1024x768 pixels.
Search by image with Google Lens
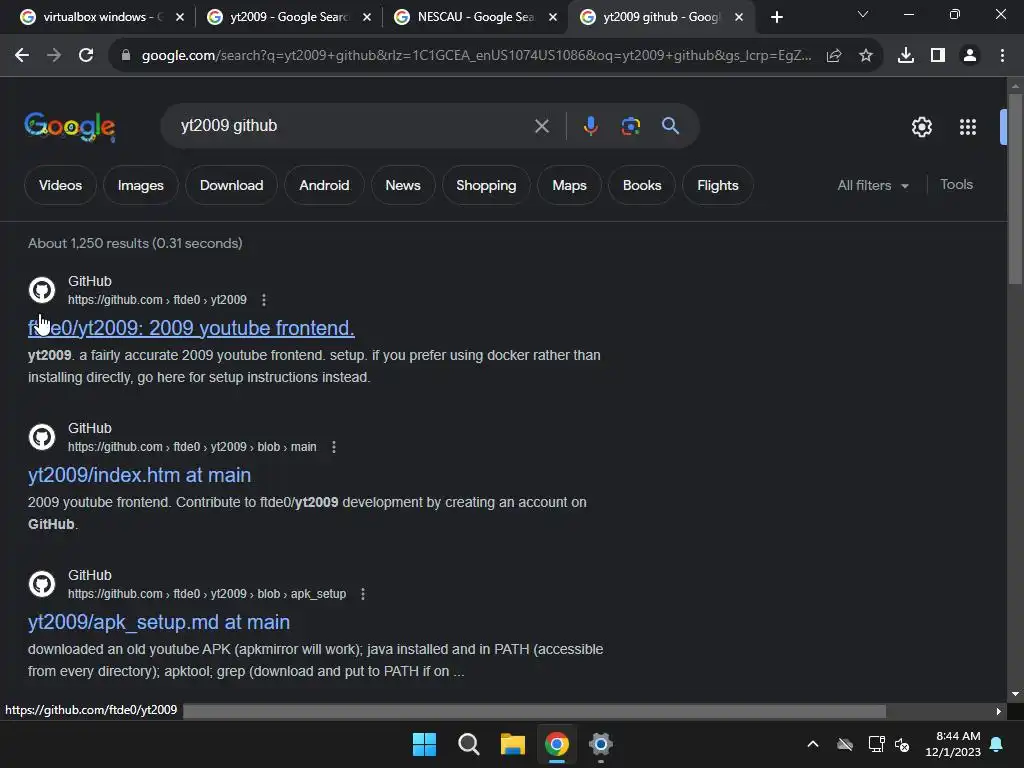click(630, 126)
